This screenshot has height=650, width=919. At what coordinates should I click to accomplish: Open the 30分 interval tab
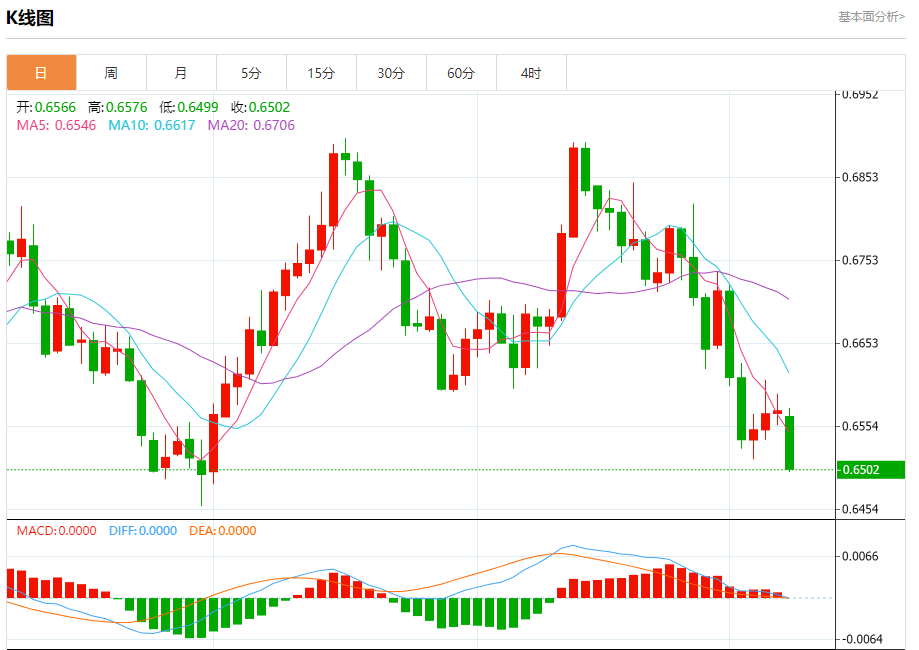coord(392,73)
